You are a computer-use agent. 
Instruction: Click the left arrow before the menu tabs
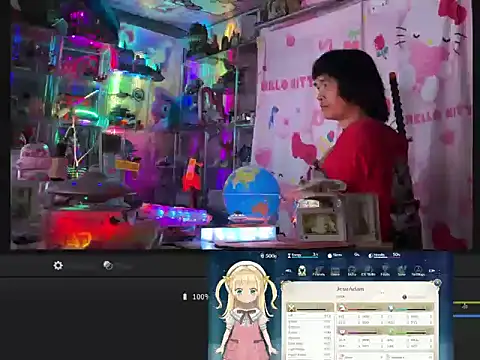(x=288, y=271)
